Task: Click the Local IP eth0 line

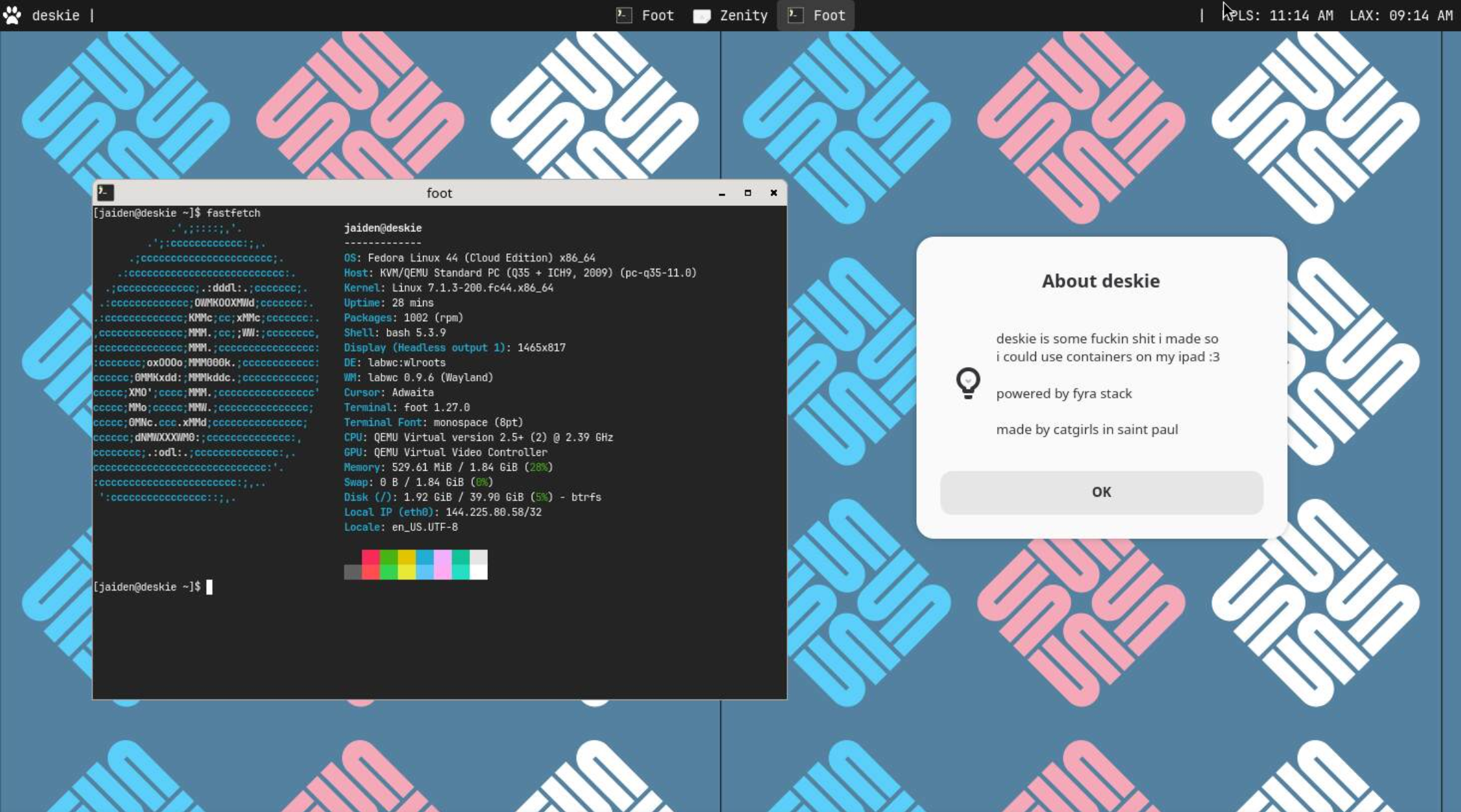Action: [443, 512]
